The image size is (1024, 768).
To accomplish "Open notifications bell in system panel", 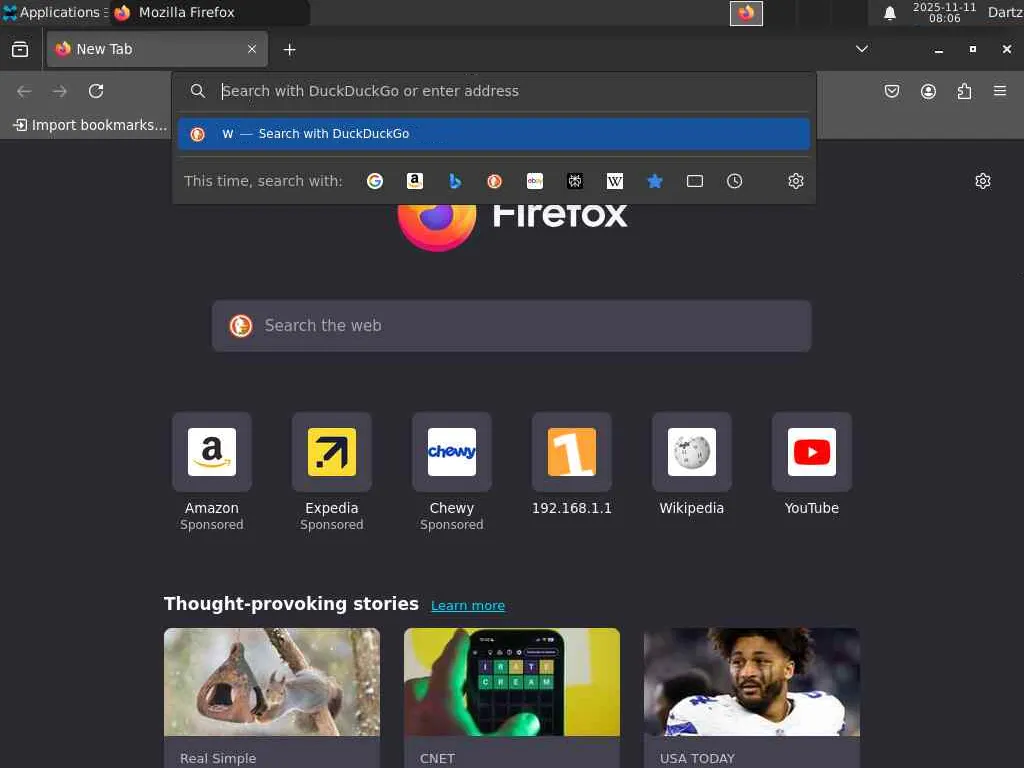I will coord(889,13).
